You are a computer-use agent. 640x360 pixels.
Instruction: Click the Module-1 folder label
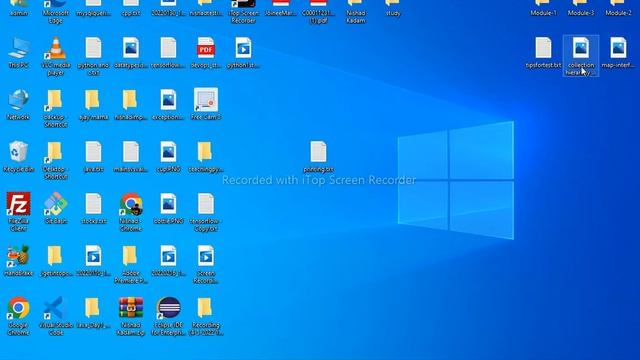pyautogui.click(x=543, y=13)
